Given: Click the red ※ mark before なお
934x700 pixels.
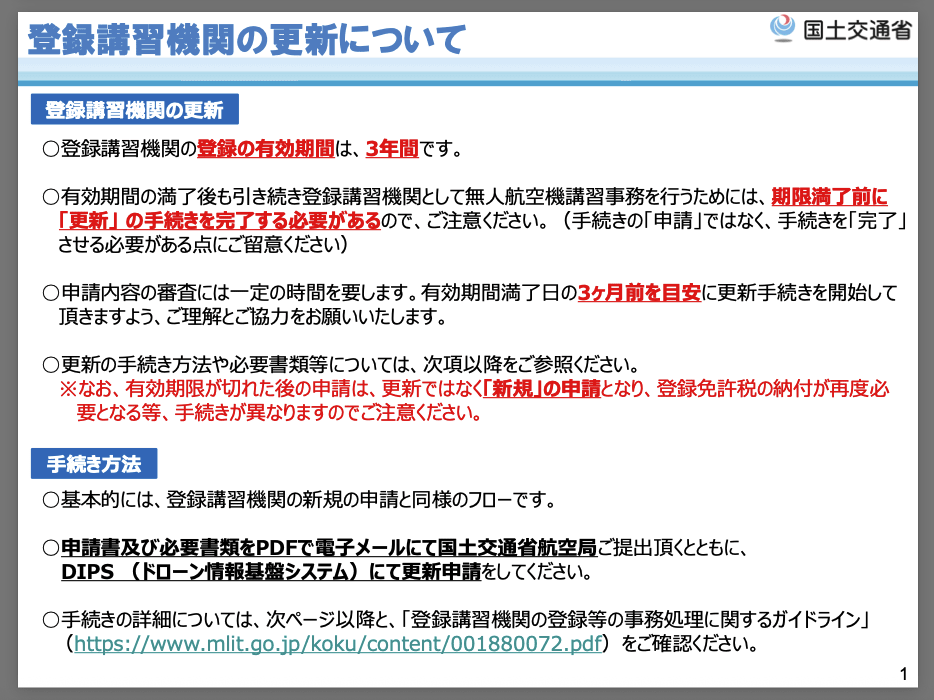Looking at the screenshot, I should click(x=68, y=389).
